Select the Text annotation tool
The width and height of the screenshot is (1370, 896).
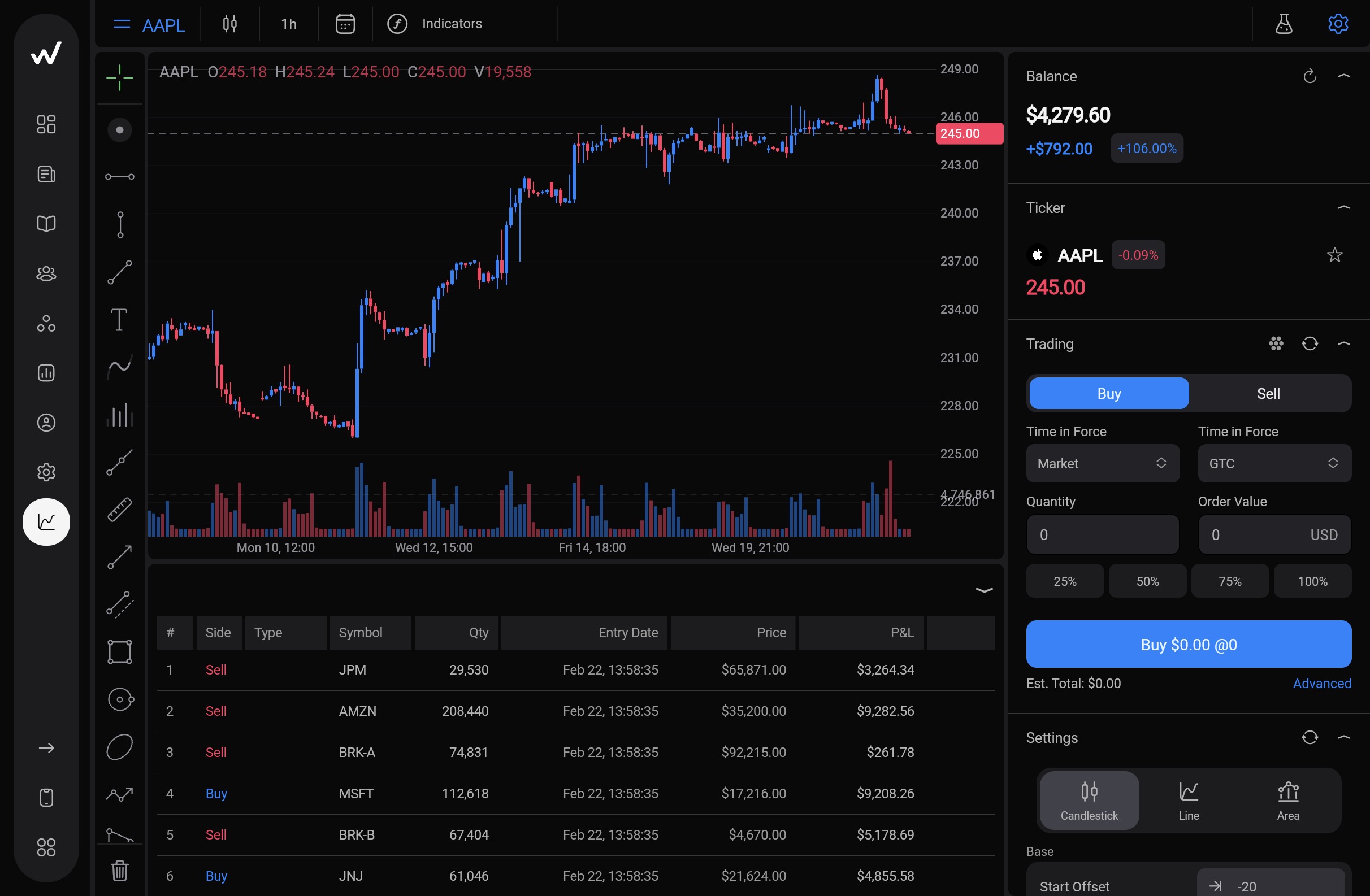119,319
